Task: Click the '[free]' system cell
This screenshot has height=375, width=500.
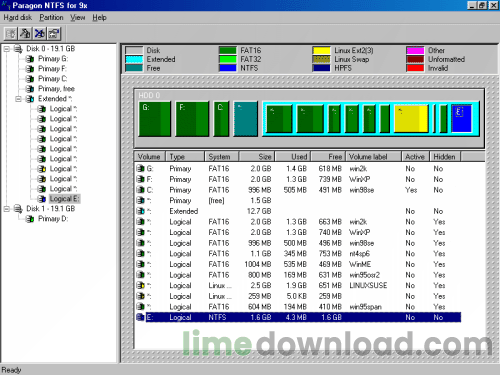Action: point(216,201)
